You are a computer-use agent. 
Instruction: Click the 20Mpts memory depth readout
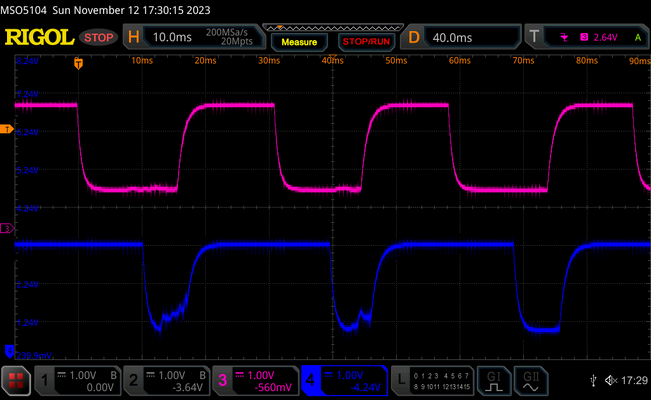(x=237, y=41)
